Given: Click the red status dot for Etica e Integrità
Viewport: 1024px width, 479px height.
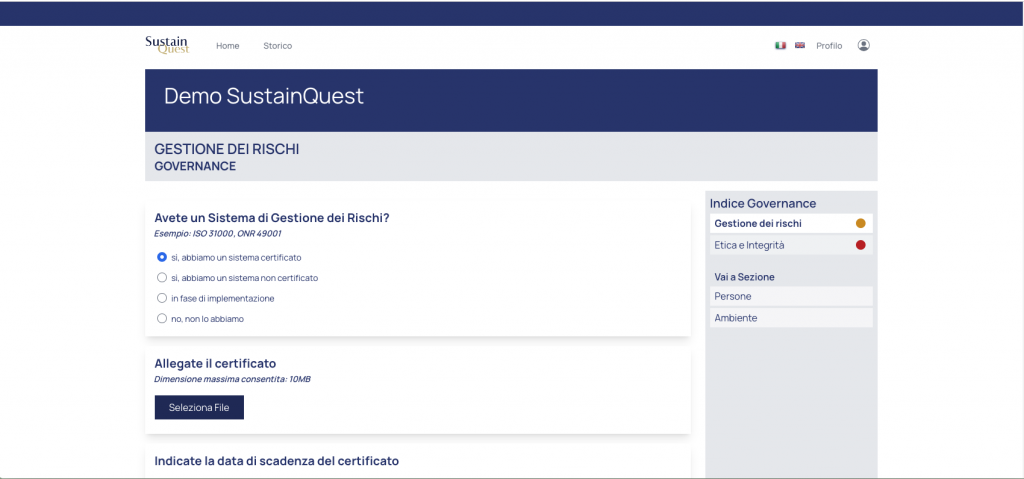Looking at the screenshot, I should 861,245.
